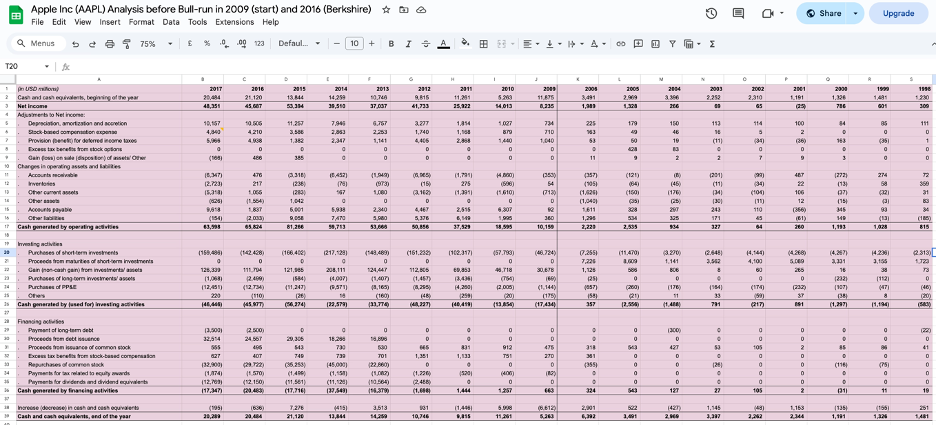936x426 pixels.
Task: Decrease the font size with minus
Action: (337, 44)
